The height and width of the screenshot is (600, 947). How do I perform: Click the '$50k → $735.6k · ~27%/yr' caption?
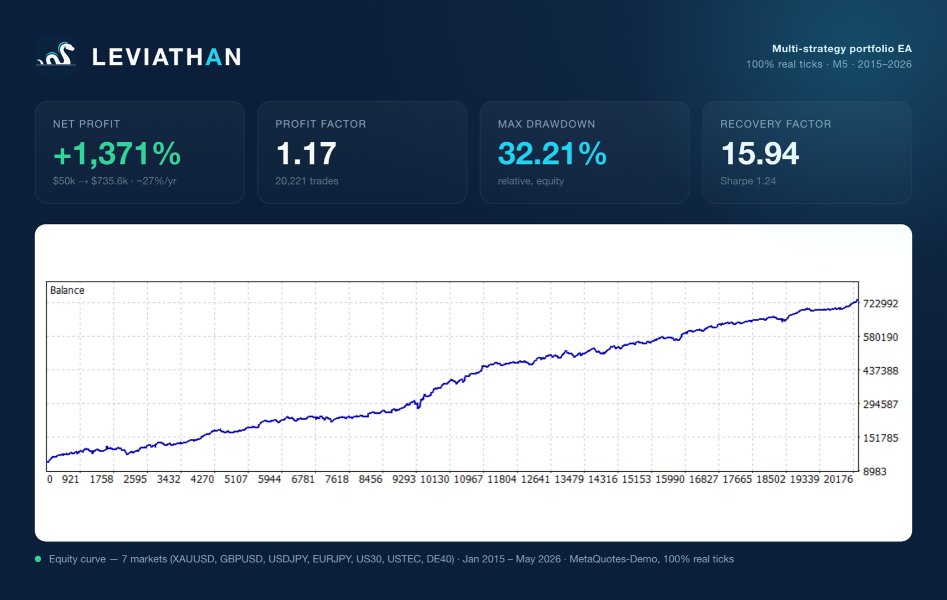pos(114,181)
